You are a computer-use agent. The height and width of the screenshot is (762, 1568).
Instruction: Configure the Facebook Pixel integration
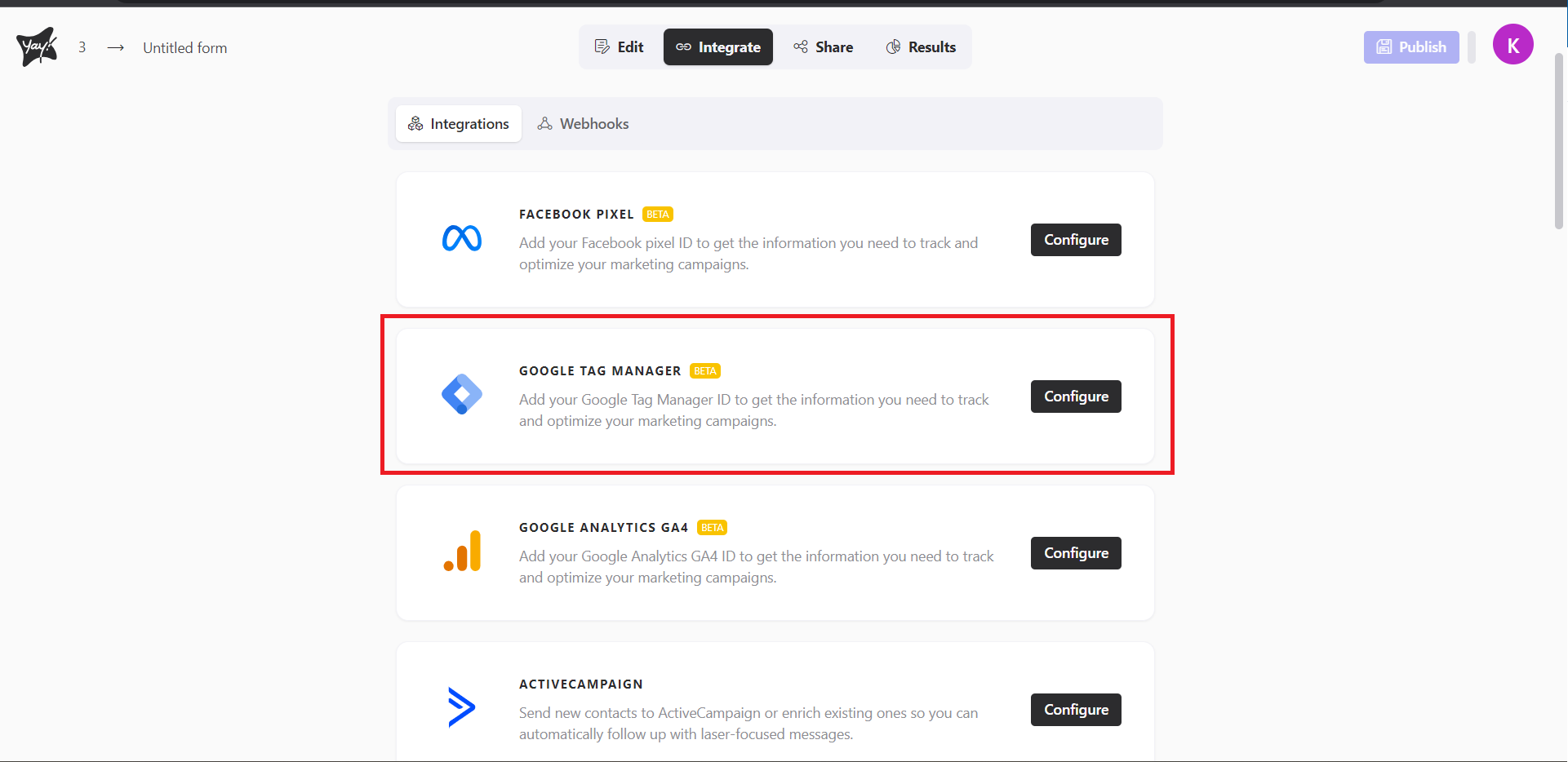coord(1075,239)
